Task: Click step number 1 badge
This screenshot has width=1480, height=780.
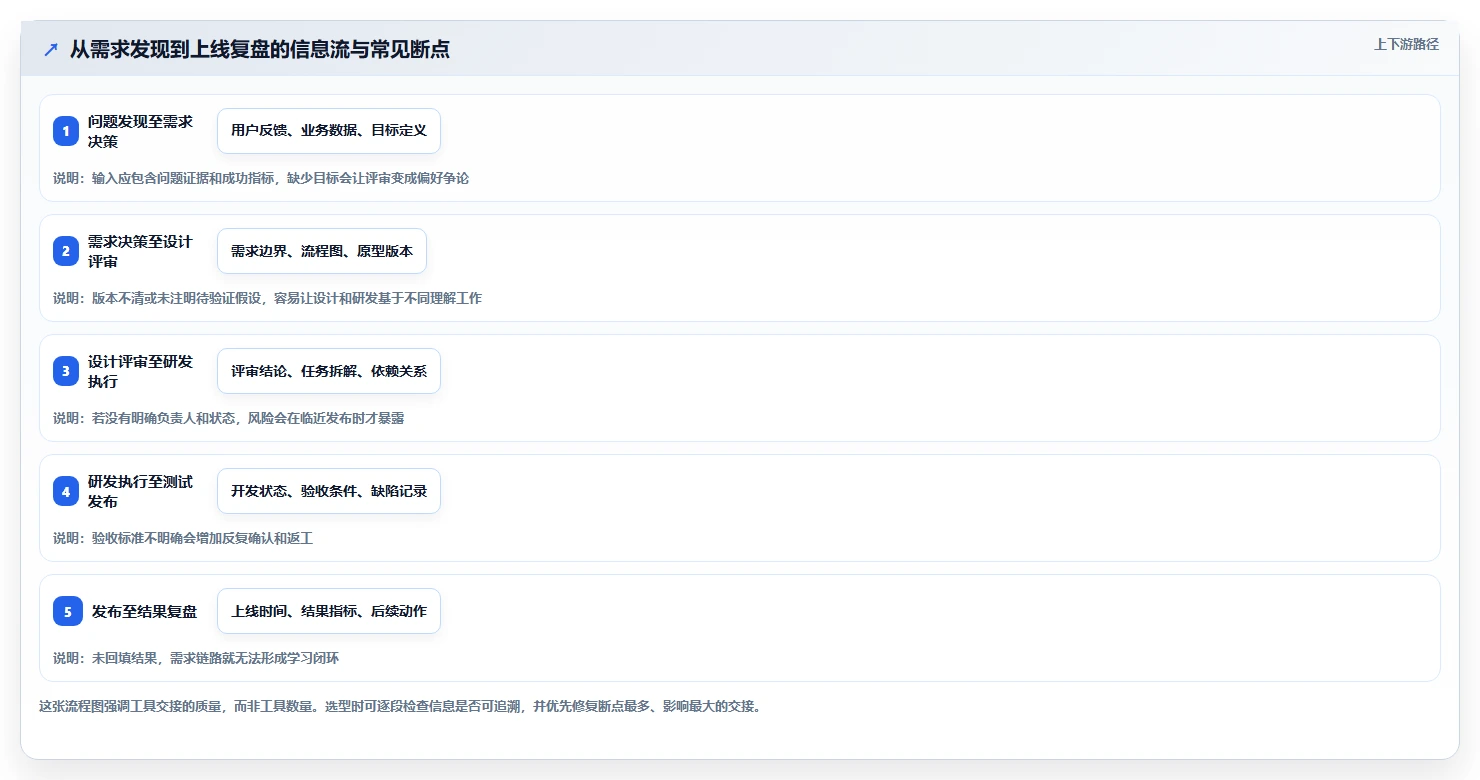Action: [66, 131]
